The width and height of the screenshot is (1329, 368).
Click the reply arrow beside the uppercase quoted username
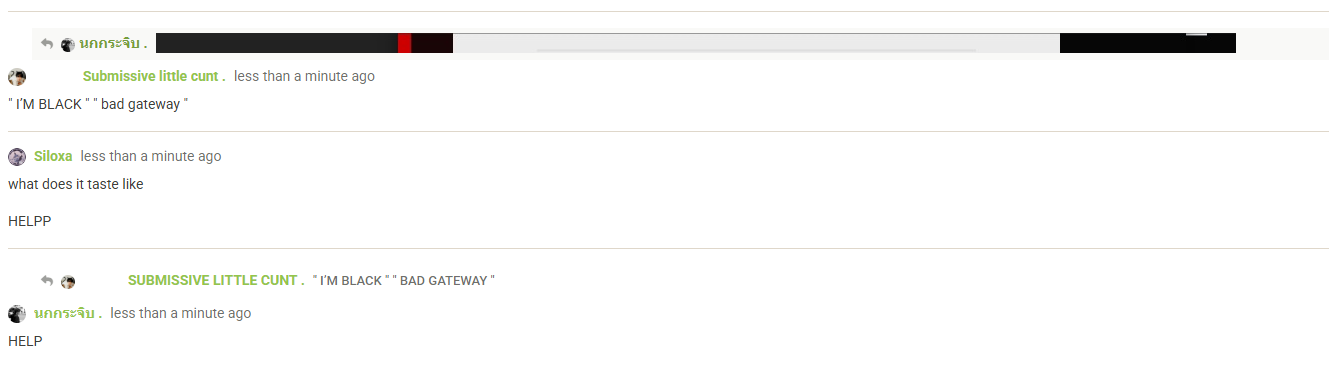[46, 281]
